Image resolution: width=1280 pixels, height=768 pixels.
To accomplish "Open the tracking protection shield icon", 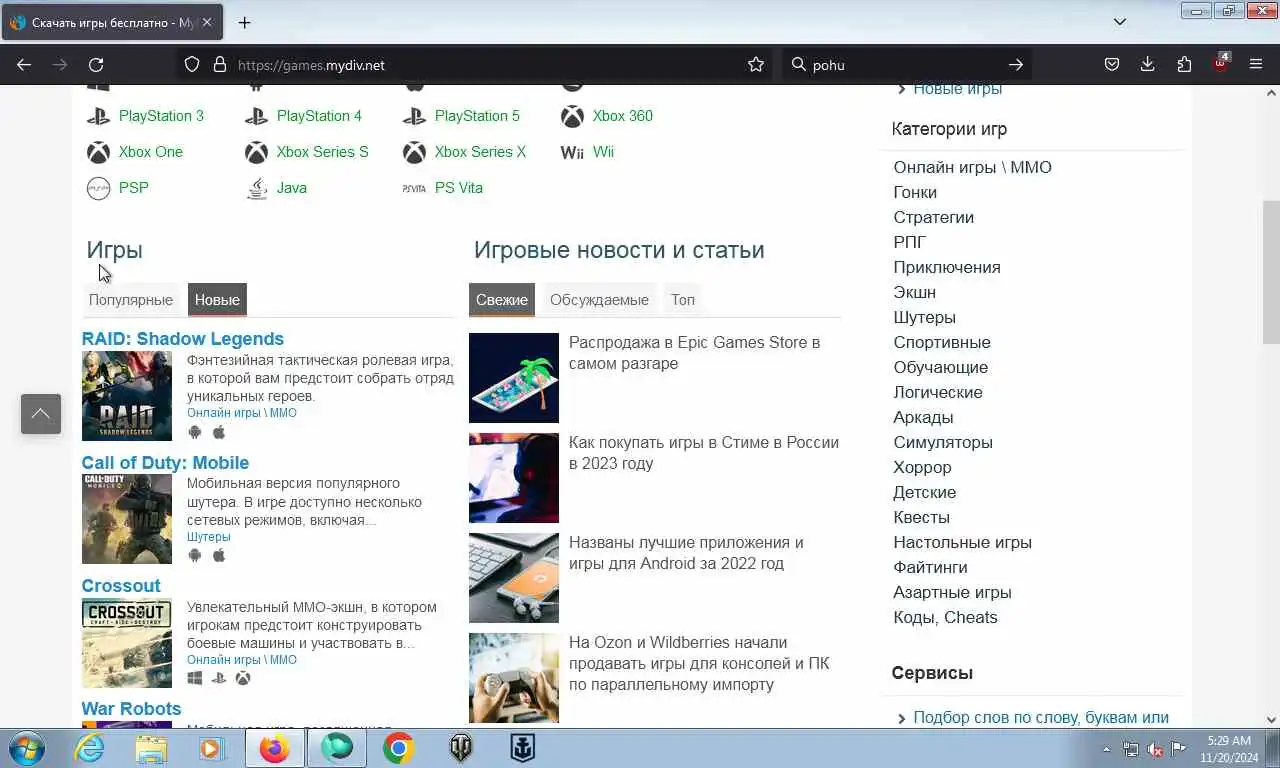I will pyautogui.click(x=192, y=65).
